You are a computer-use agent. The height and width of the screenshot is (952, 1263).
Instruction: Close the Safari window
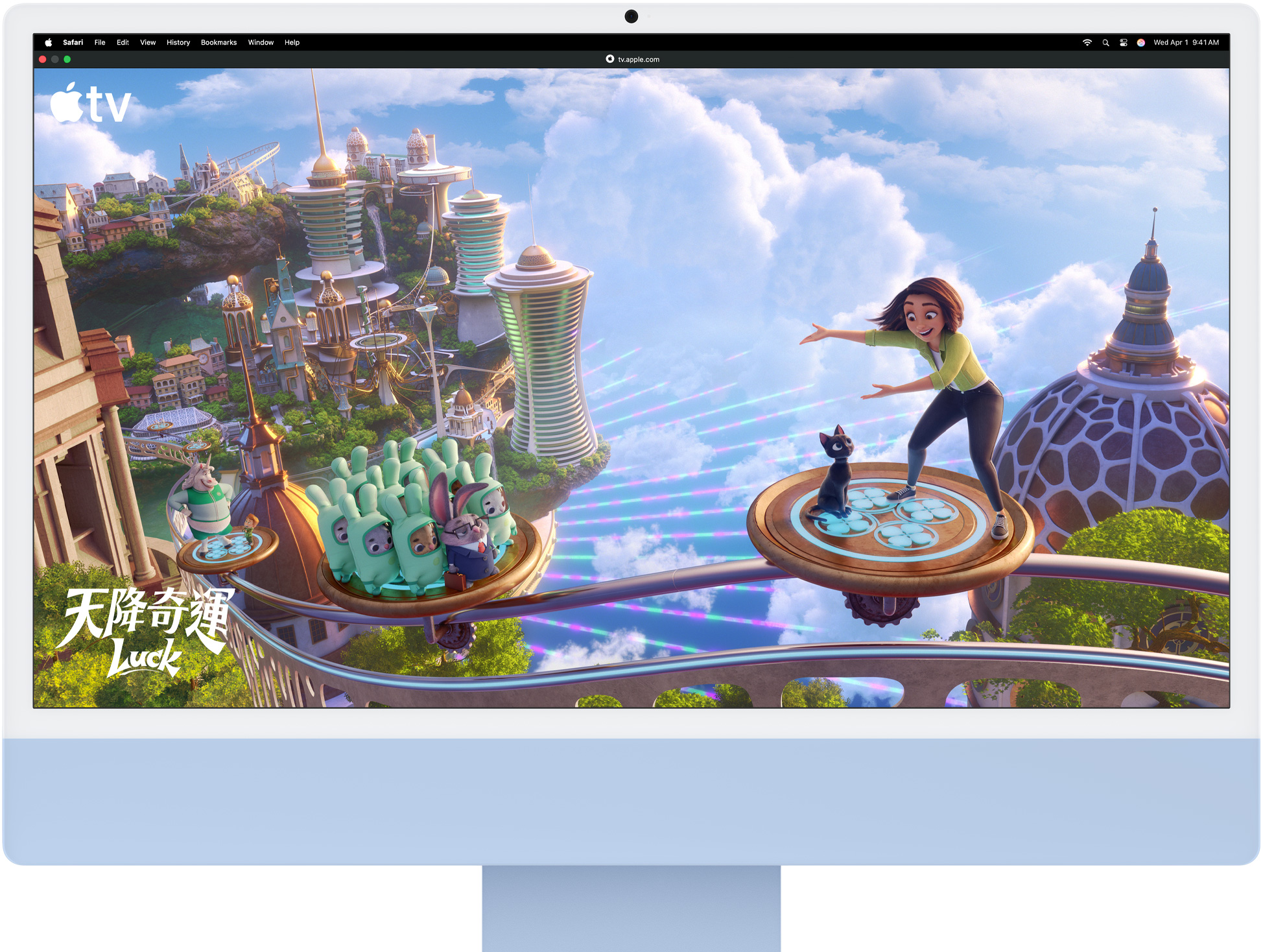point(43,59)
